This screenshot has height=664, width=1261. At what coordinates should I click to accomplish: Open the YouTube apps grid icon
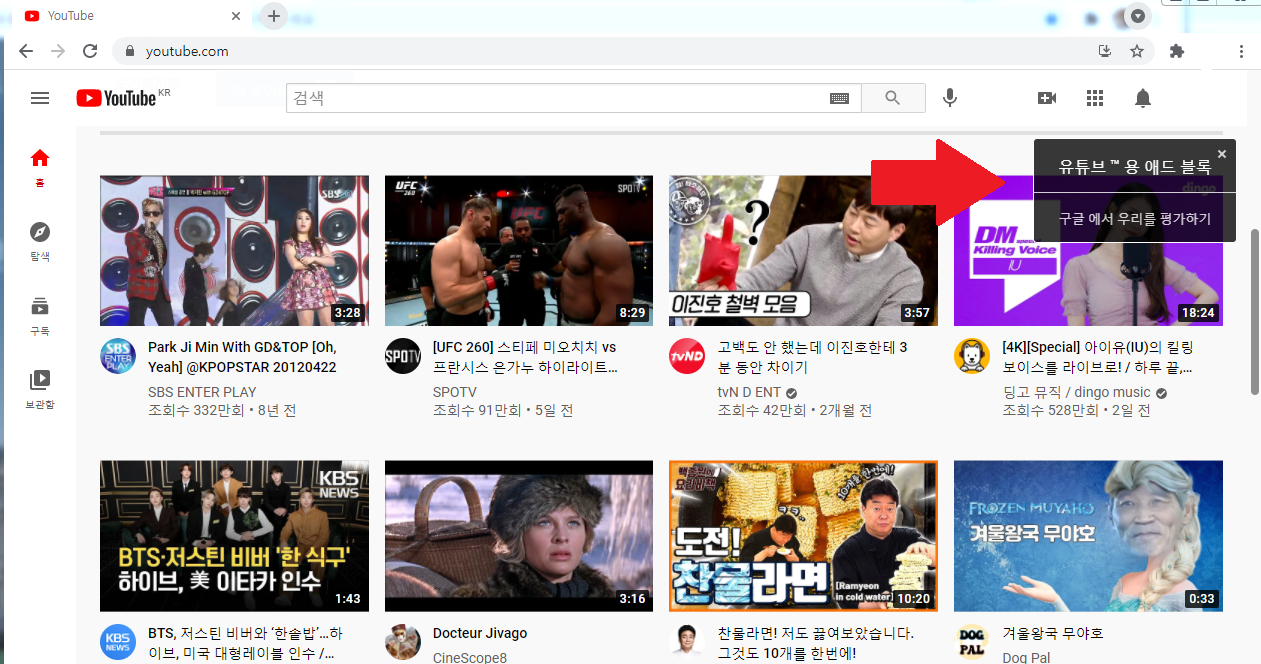(x=1095, y=98)
